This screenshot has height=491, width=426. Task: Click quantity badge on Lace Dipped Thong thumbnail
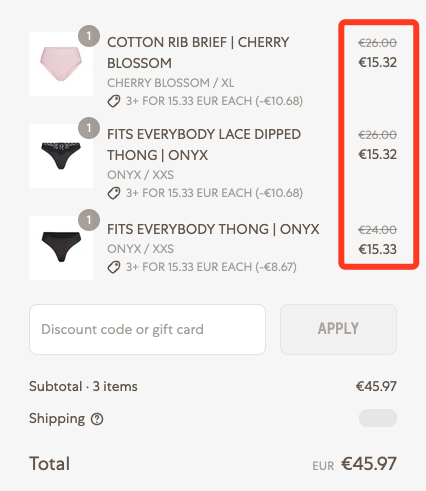pos(89,128)
